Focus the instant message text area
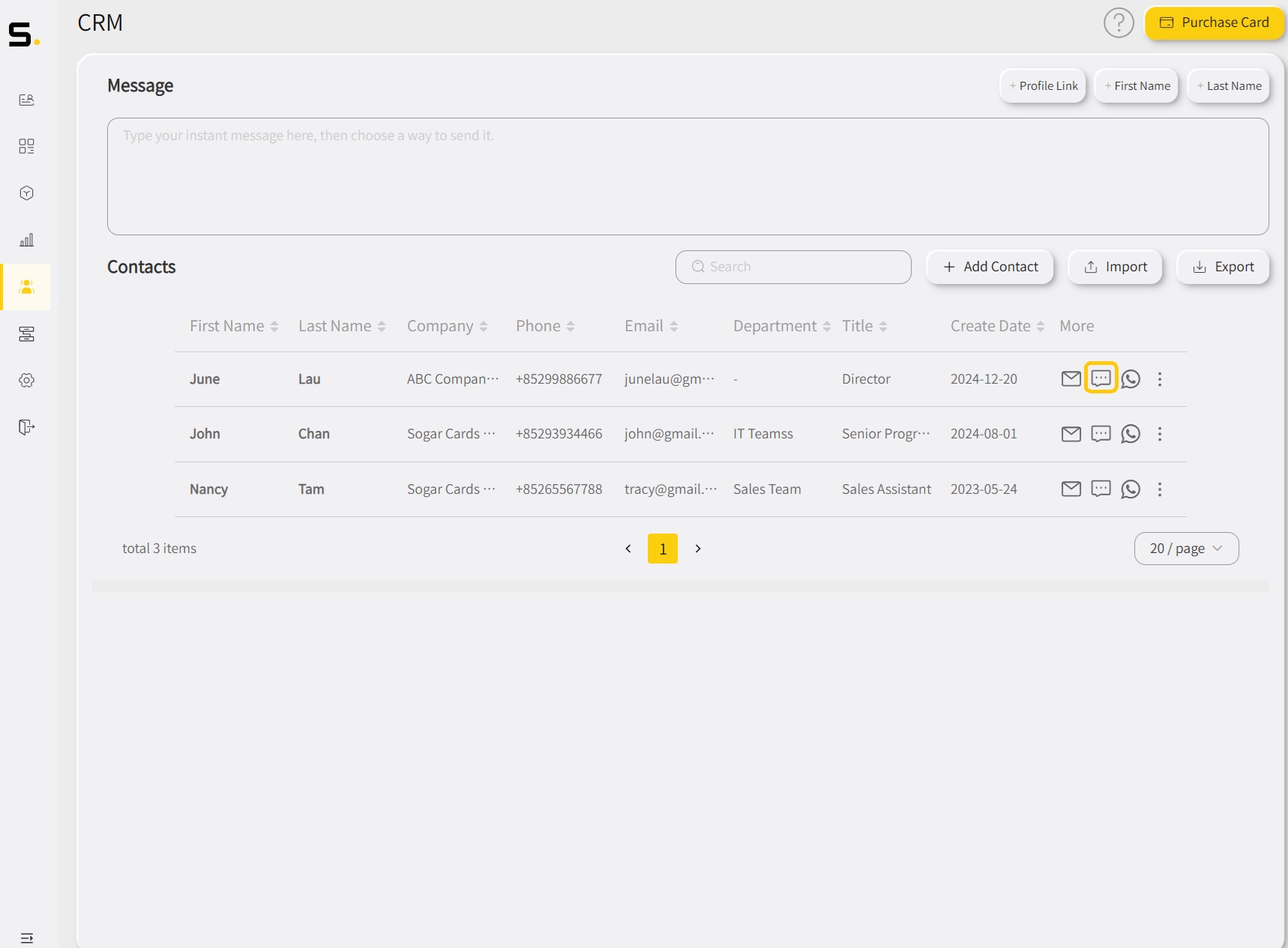This screenshot has height=948, width=1288. coord(688,176)
